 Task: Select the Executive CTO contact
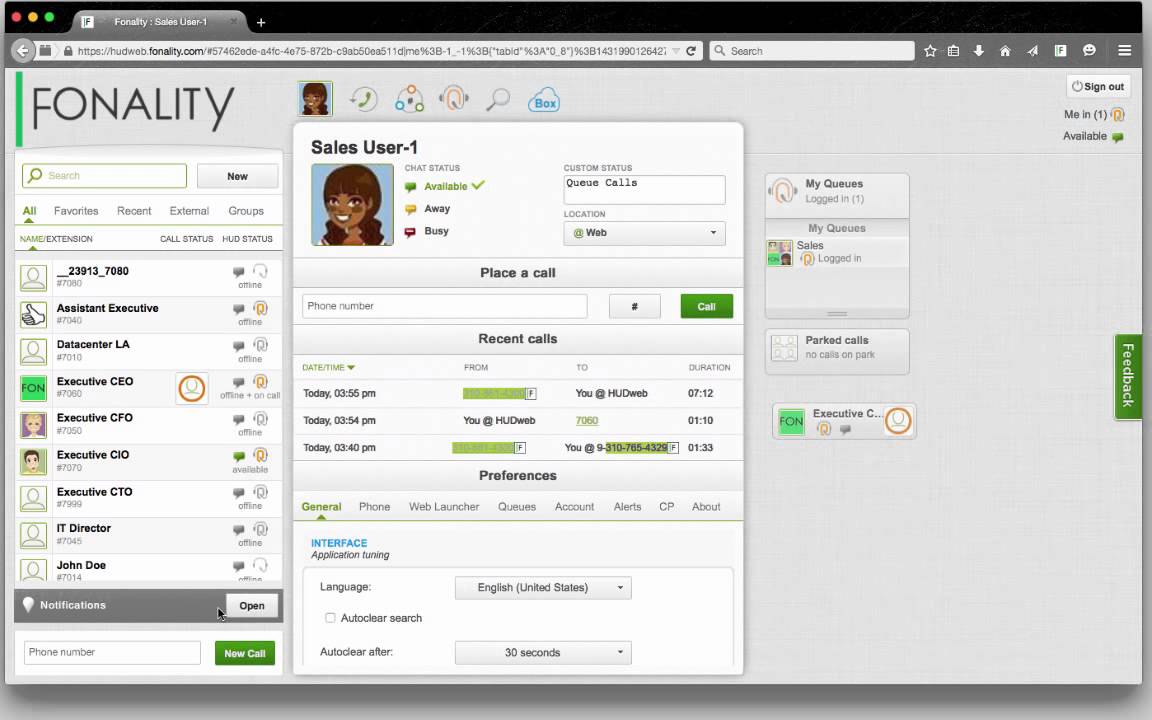coord(148,498)
